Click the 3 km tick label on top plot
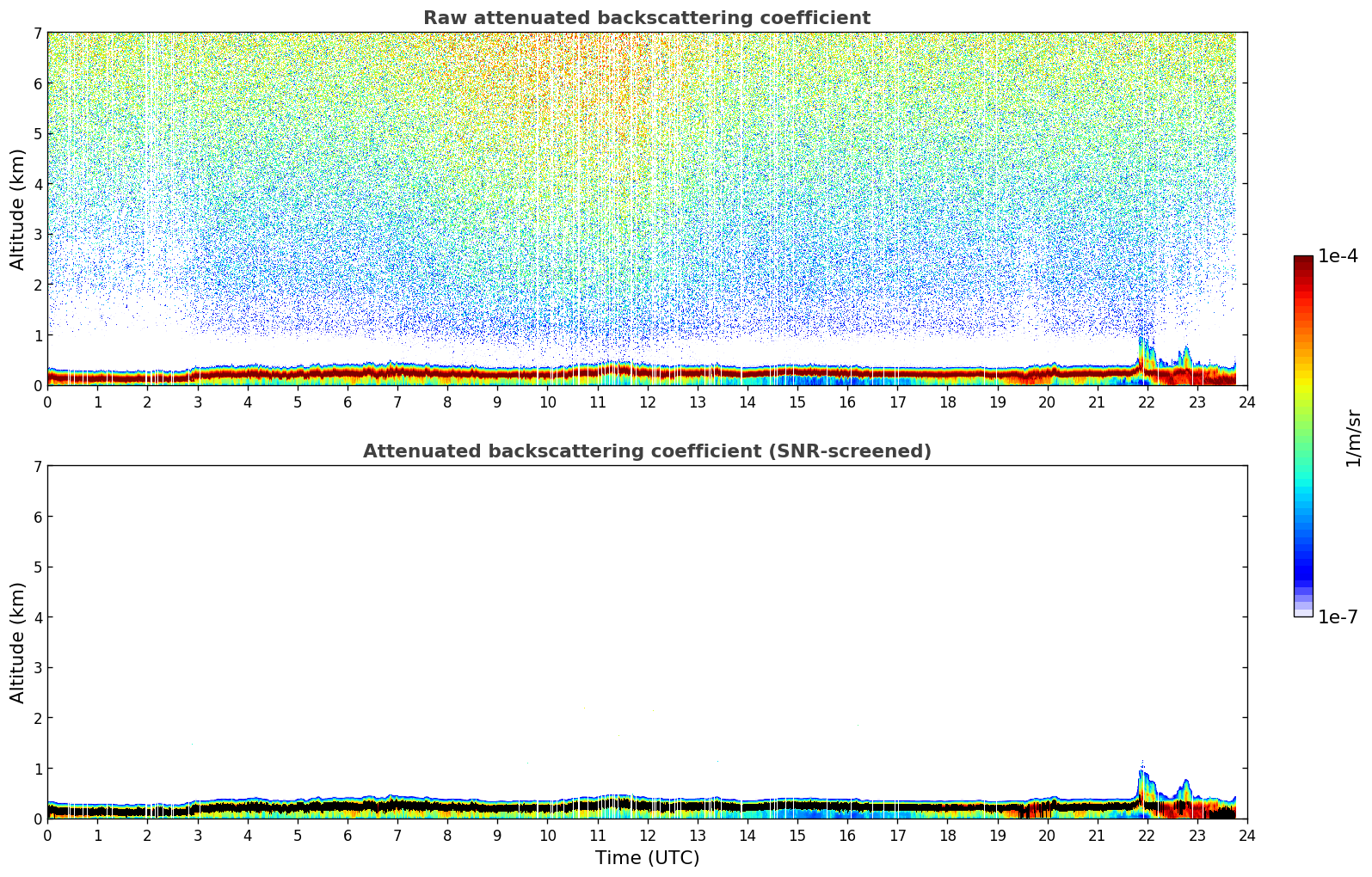Image resolution: width=1372 pixels, height=877 pixels. coord(36,235)
